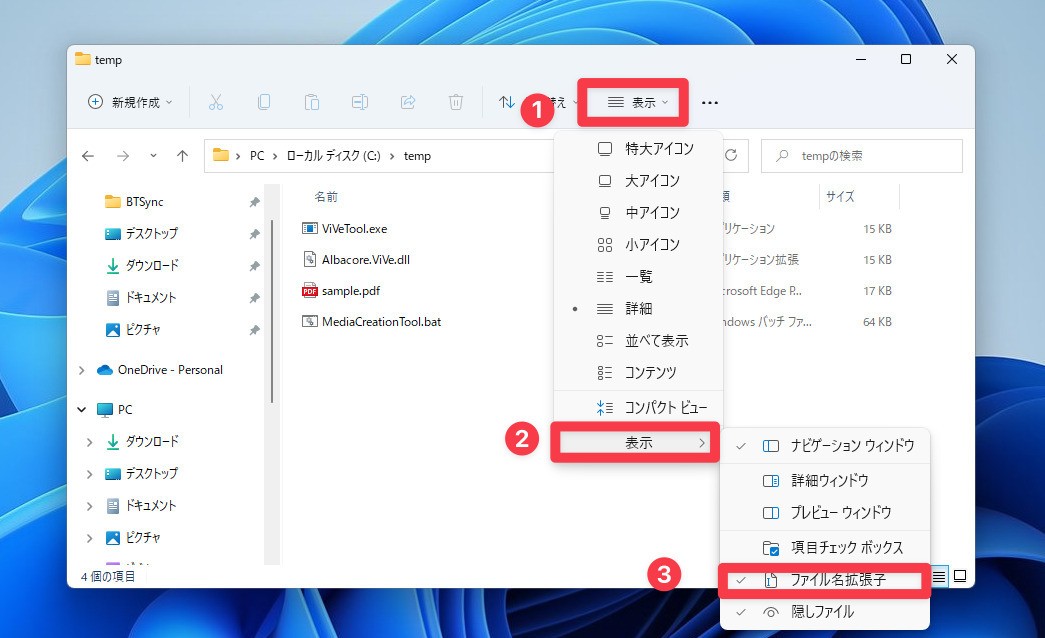Viewport: 1045px width, 638px height.
Task: Click temp in the address breadcrumb
Action: click(417, 156)
